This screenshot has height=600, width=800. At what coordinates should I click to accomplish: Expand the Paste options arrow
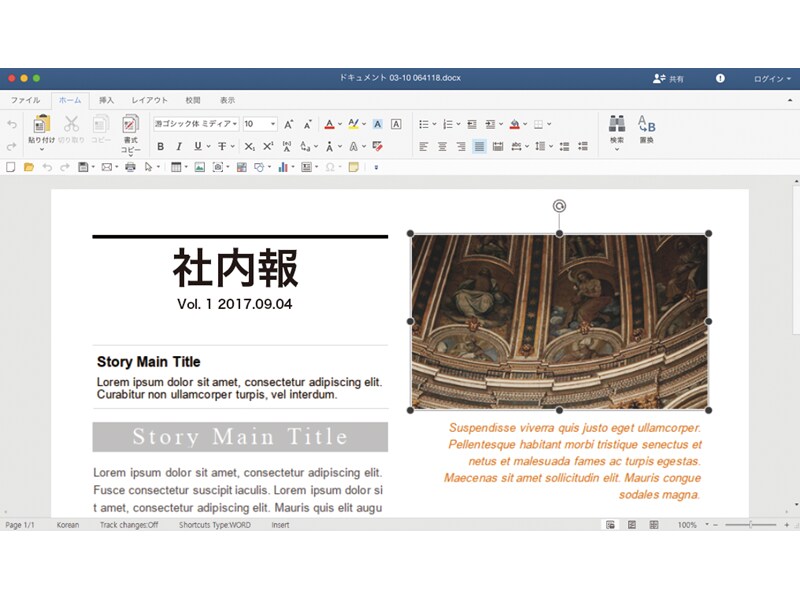[42, 149]
